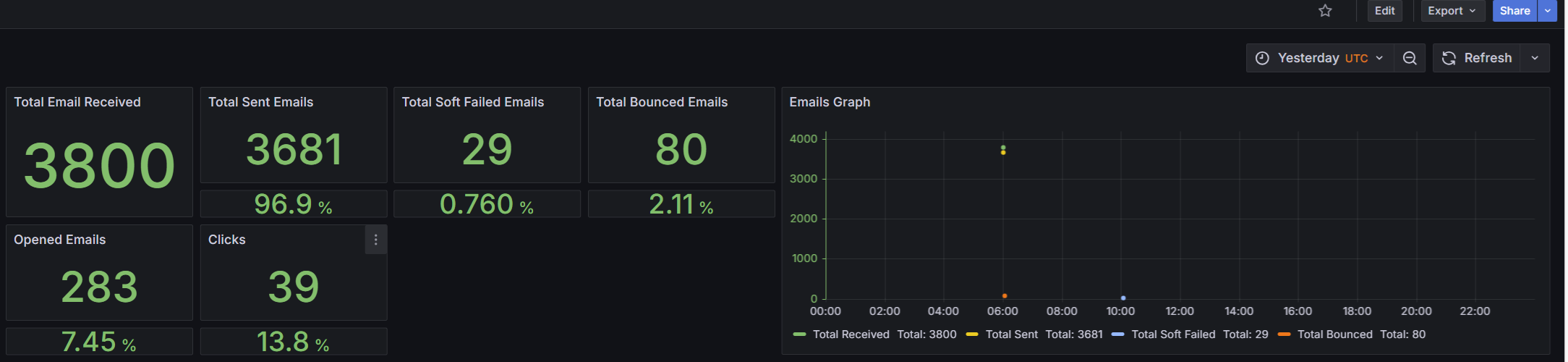Click the clock icon in time picker
This screenshot has width=1568, height=362.
pyautogui.click(x=1262, y=58)
